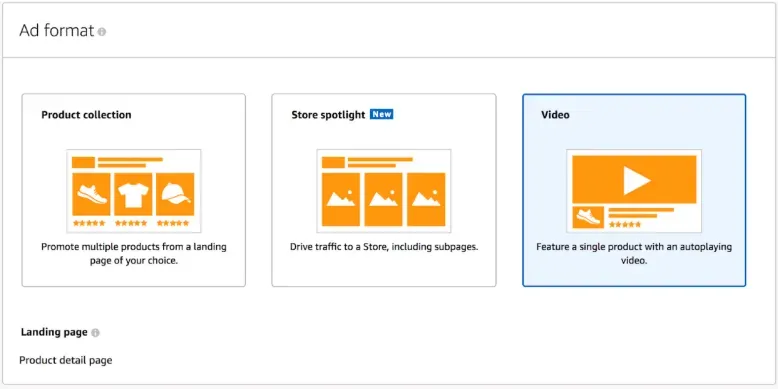Image resolution: width=778 pixels, height=389 pixels.
Task: Click the 'Promote multiple products' description text
Action: [133, 254]
